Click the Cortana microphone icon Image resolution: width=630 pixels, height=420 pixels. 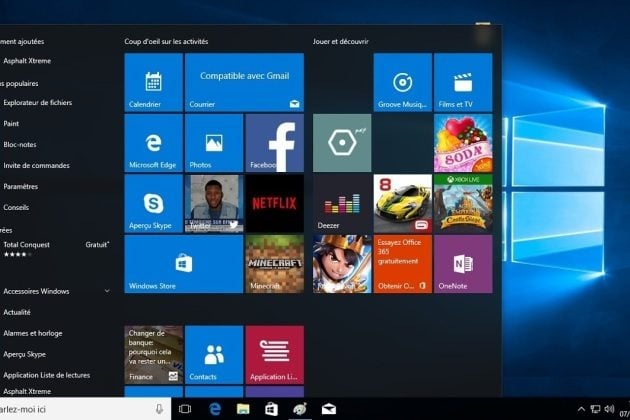[x=159, y=409]
